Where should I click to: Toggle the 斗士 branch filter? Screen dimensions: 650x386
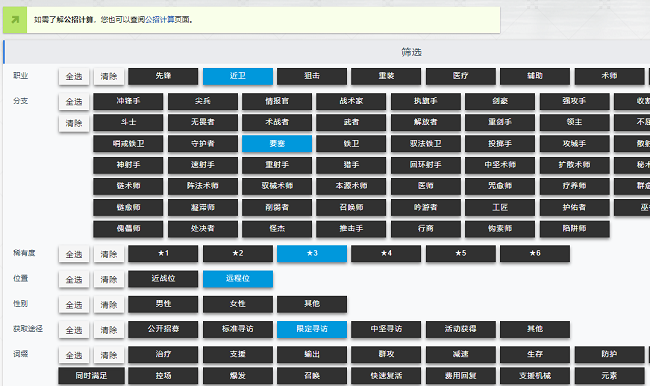[128, 123]
